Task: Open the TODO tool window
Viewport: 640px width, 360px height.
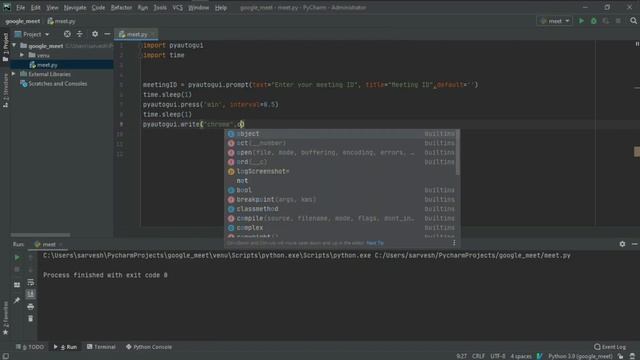Action: pyautogui.click(x=30, y=347)
